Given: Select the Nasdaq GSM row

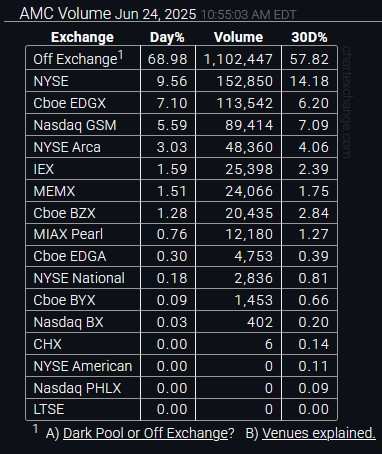Looking at the screenshot, I should pos(182,125).
